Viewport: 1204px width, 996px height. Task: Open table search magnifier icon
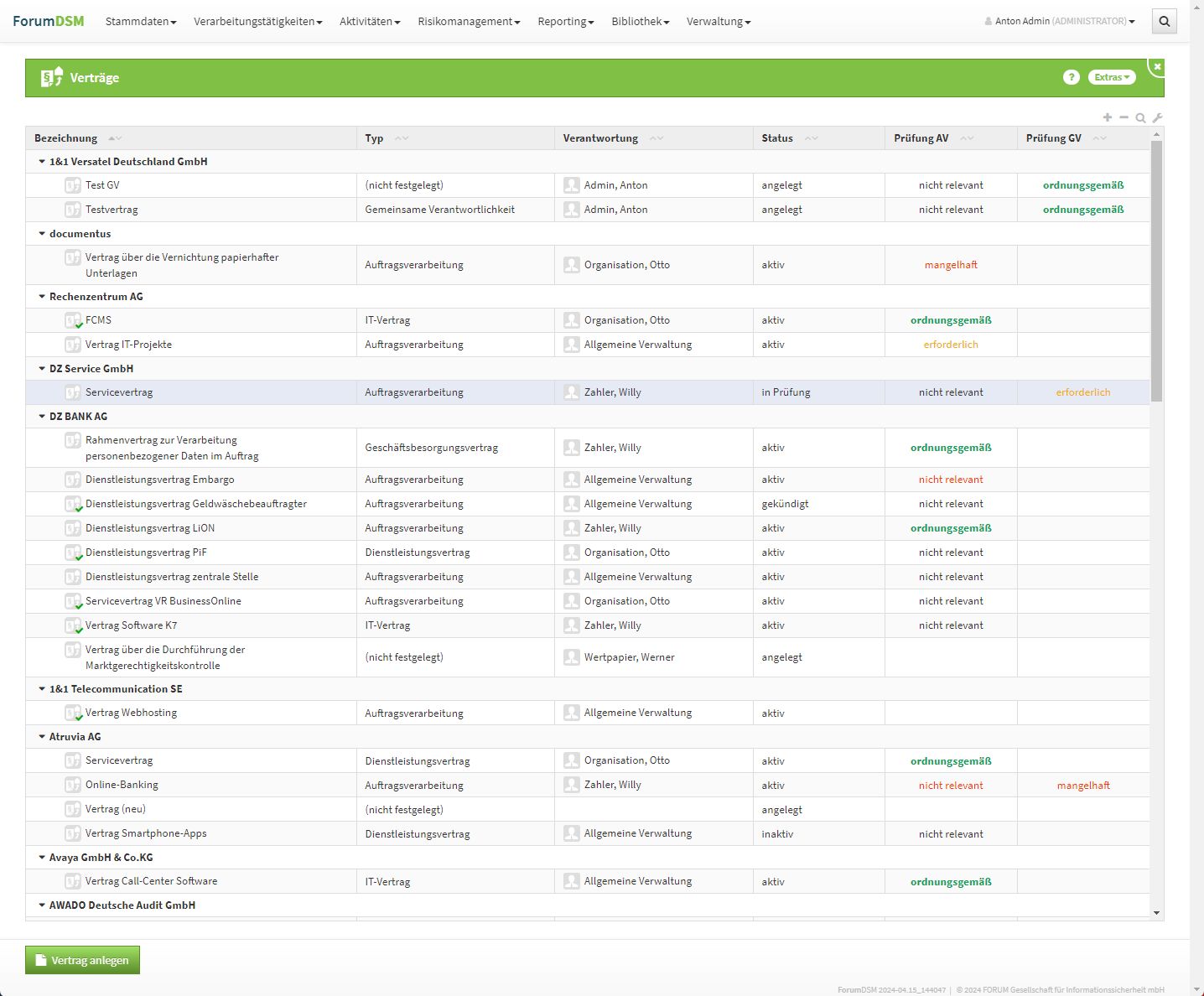pos(1140,118)
